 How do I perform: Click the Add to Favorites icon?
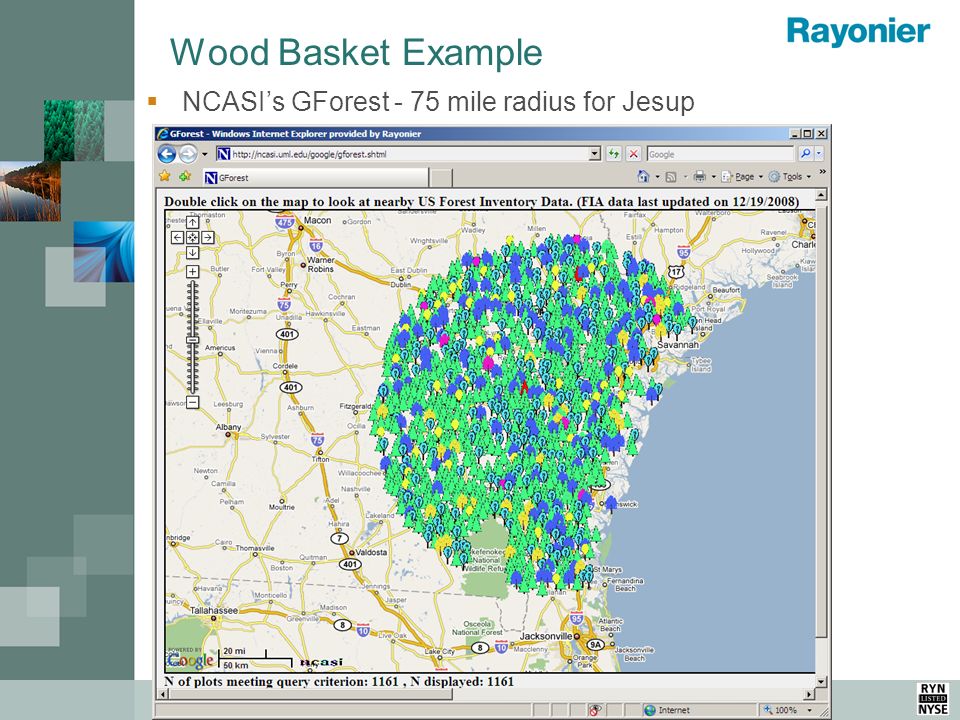(184, 176)
